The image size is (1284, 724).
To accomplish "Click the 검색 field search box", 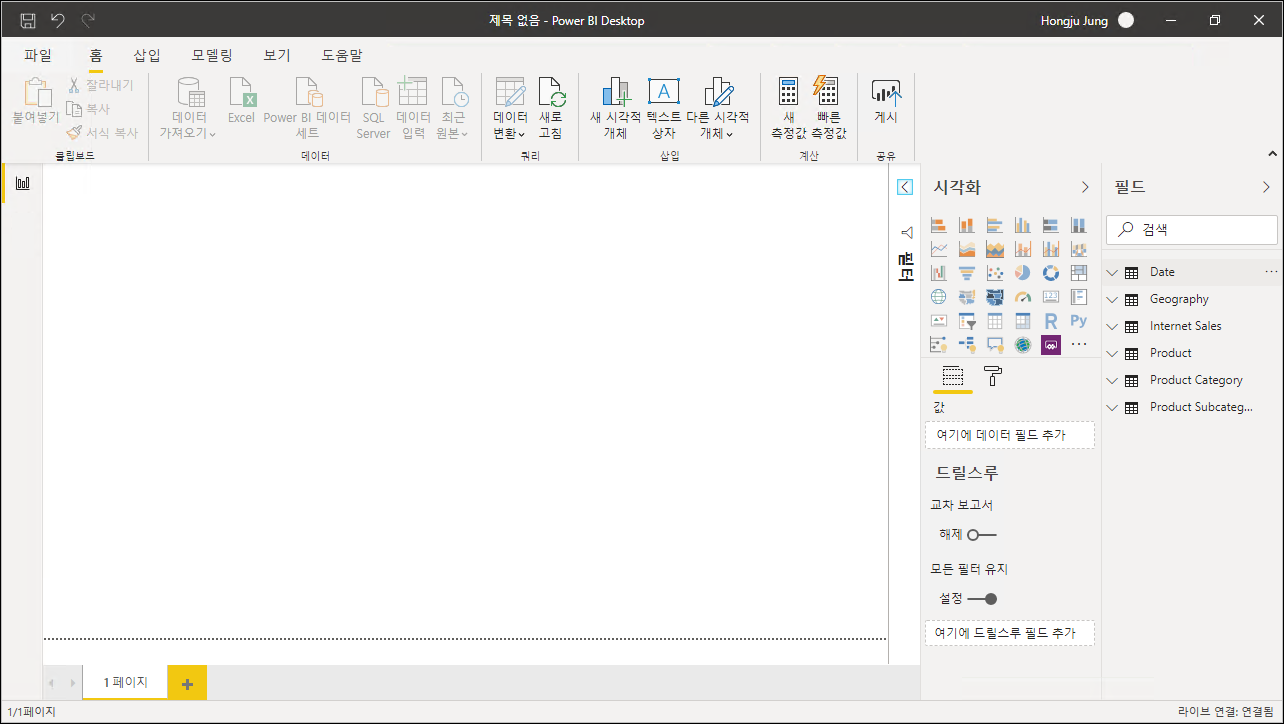I will tap(1192, 229).
